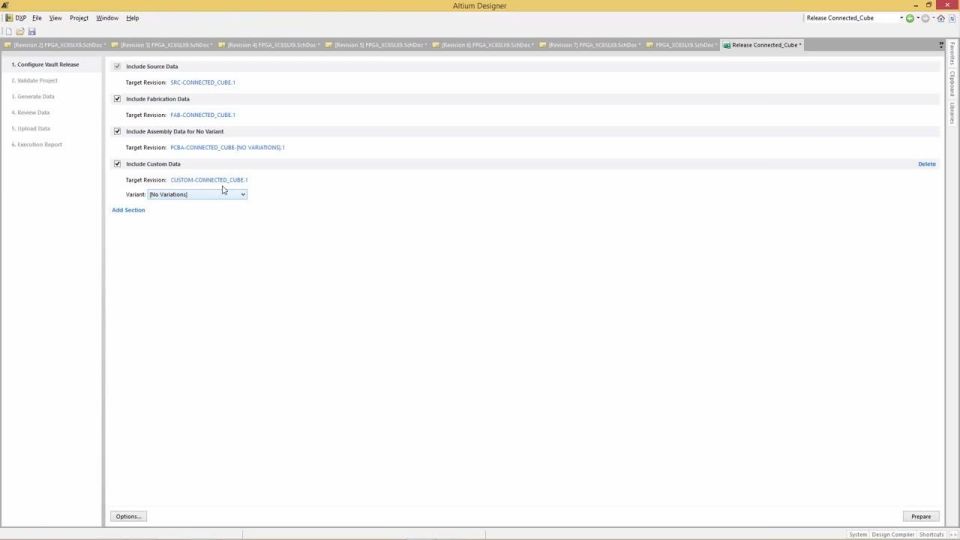The image size is (960, 540).
Task: Select the Release Connected_Cube tab
Action: coord(763,45)
